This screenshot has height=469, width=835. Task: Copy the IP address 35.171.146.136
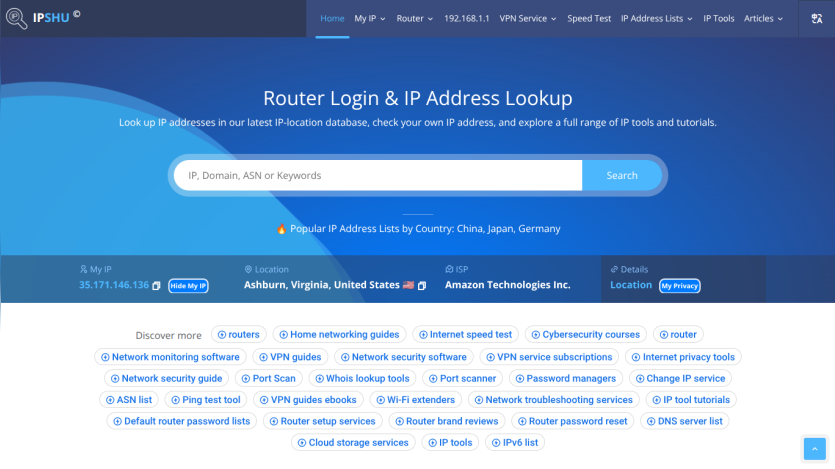click(x=156, y=286)
